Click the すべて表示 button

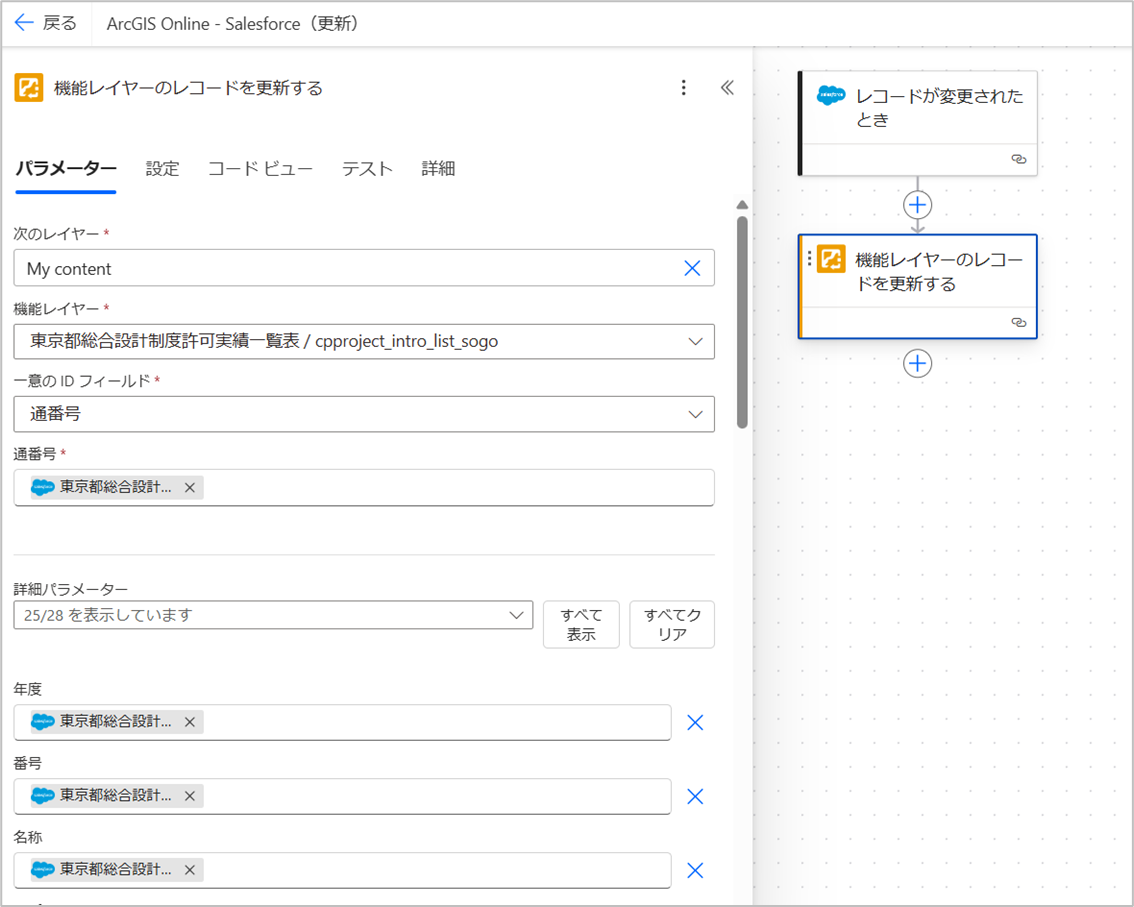581,624
